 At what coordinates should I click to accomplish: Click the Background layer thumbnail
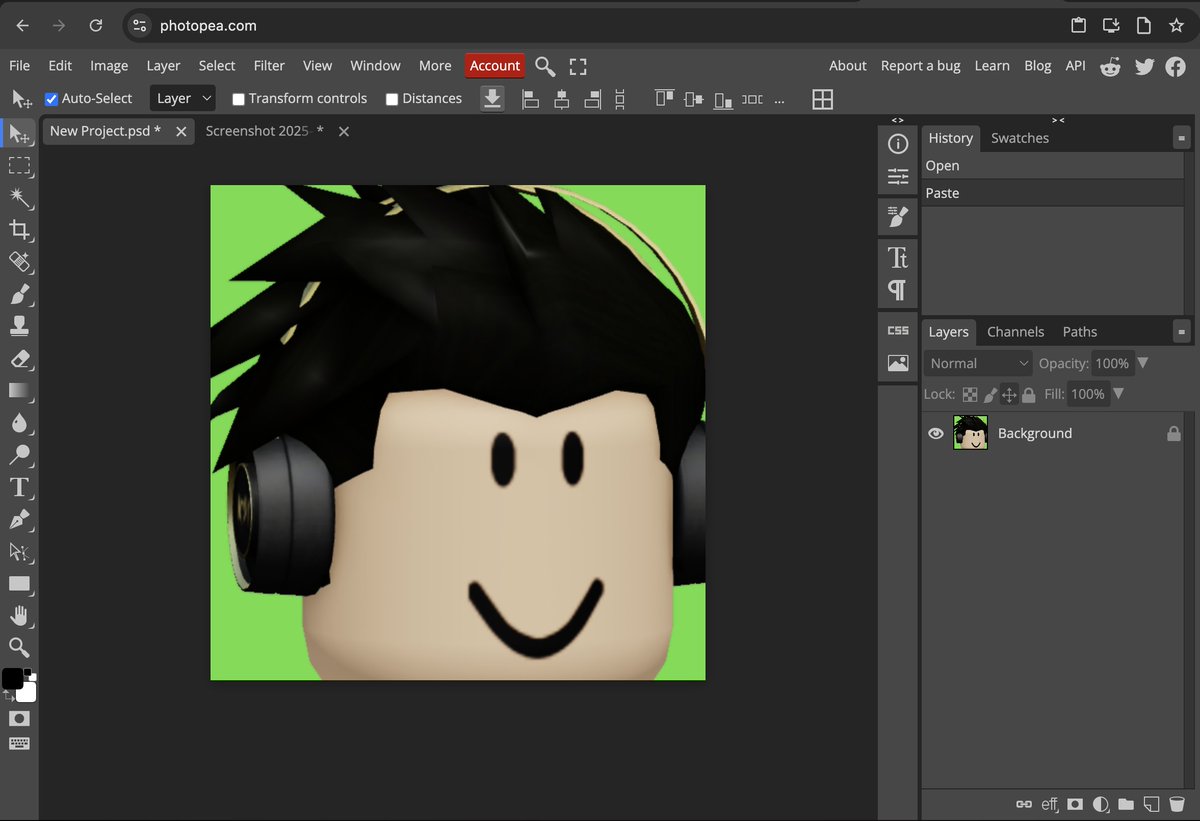pyautogui.click(x=970, y=433)
